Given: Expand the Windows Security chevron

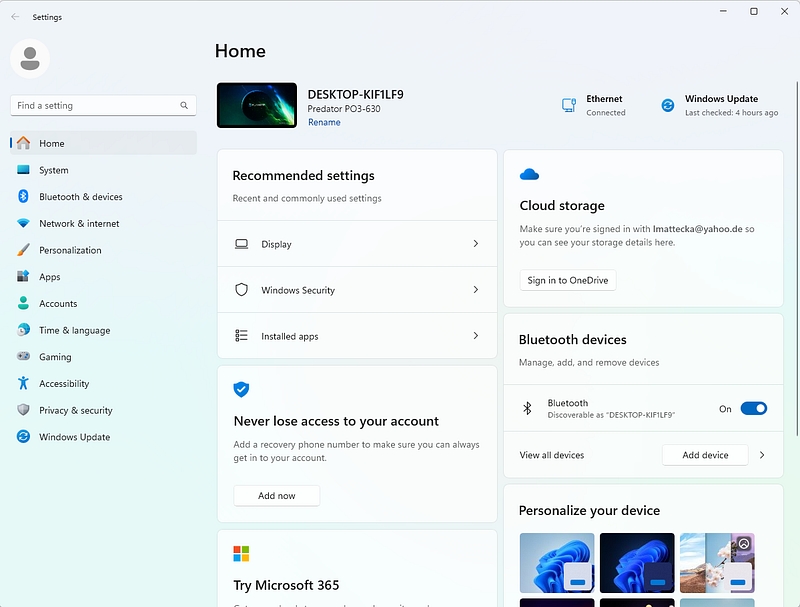Looking at the screenshot, I should (476, 290).
